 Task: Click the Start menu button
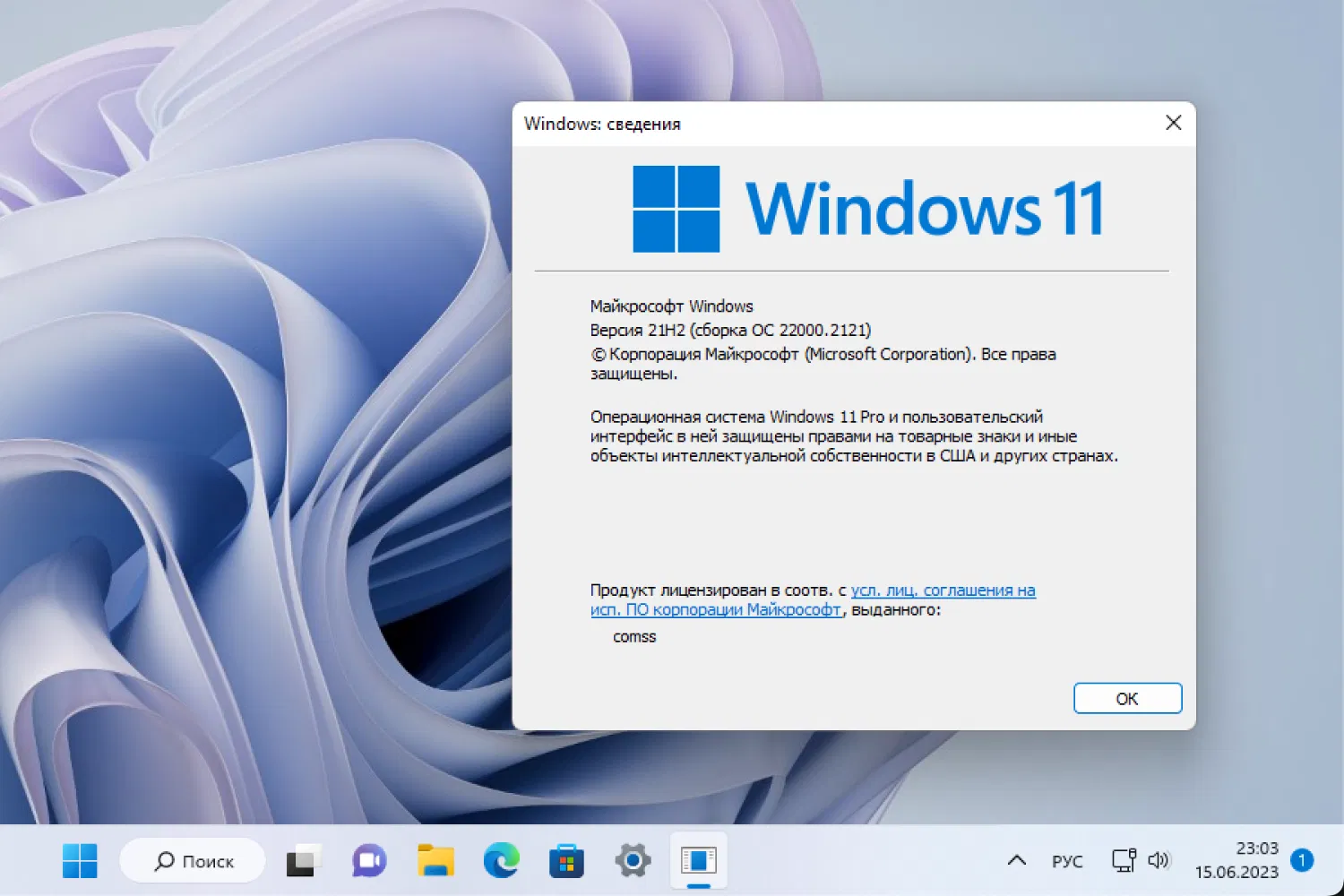[80, 860]
